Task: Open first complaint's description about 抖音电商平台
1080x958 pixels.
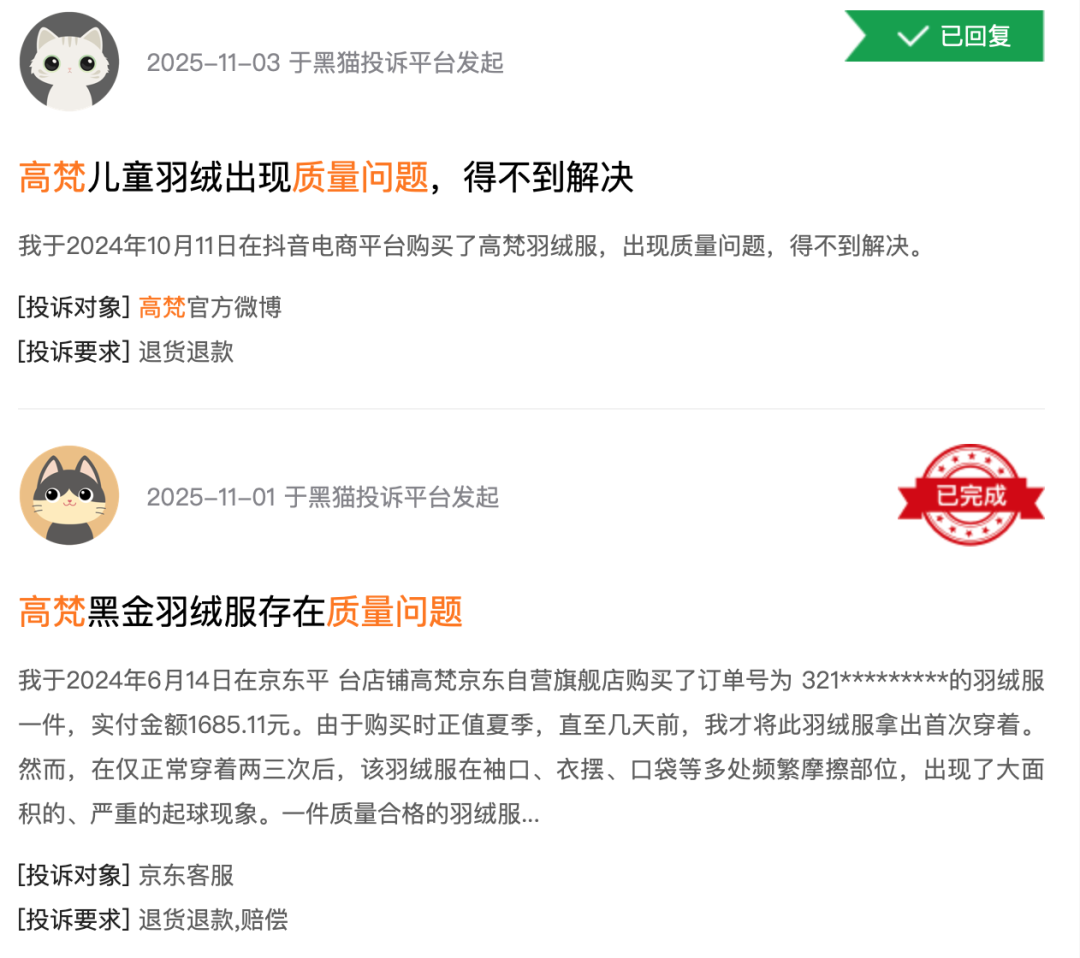Action: [x=471, y=246]
